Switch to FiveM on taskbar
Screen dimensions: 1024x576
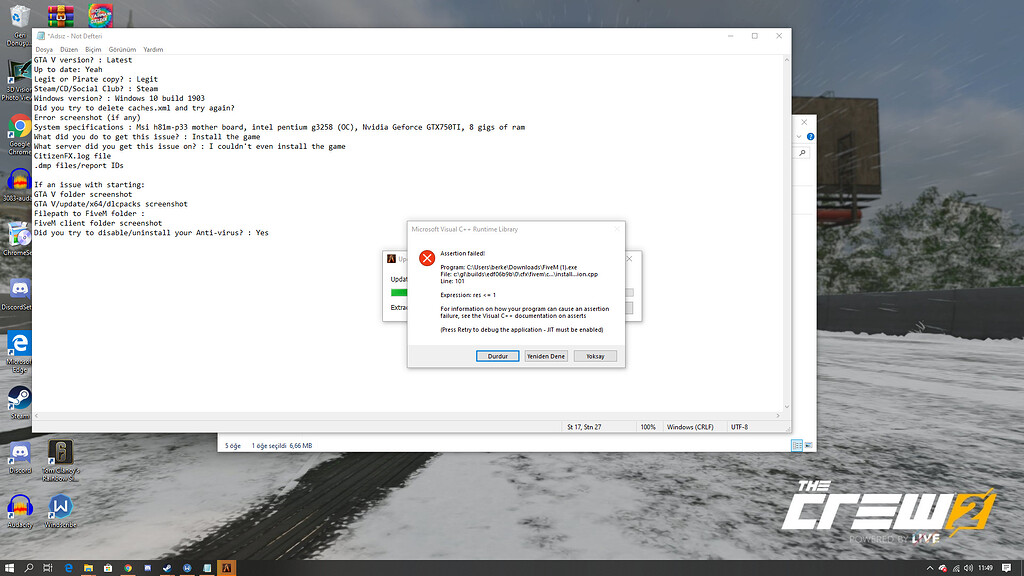coord(227,568)
